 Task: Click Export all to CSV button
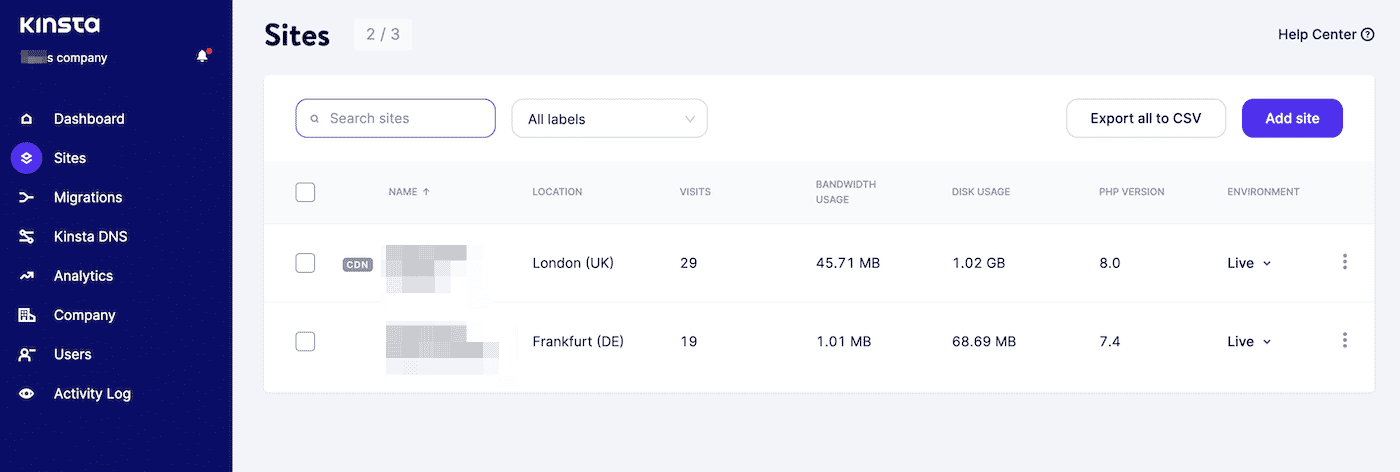point(1145,118)
